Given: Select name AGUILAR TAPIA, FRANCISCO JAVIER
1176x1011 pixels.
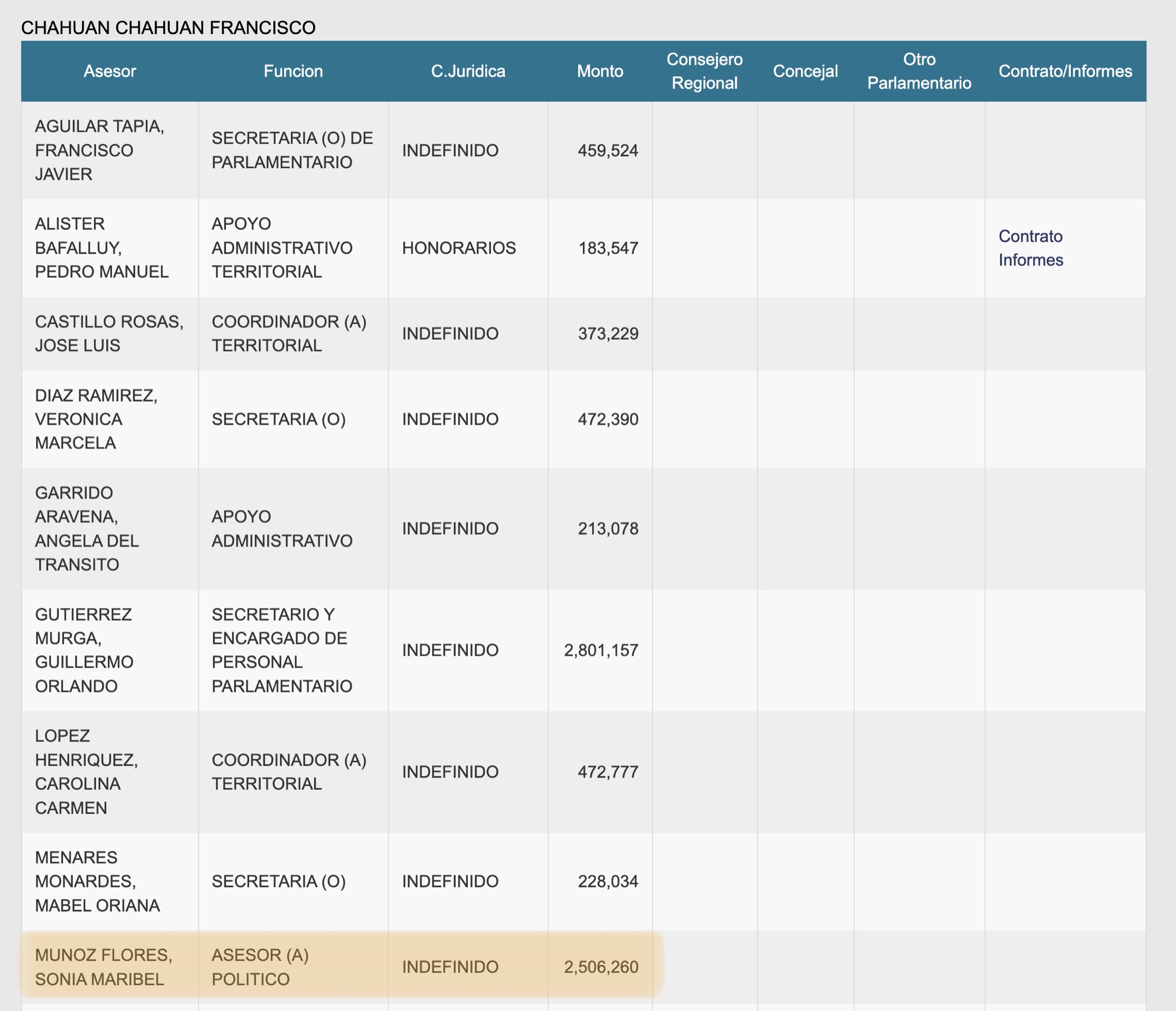Looking at the screenshot, I should click(99, 150).
